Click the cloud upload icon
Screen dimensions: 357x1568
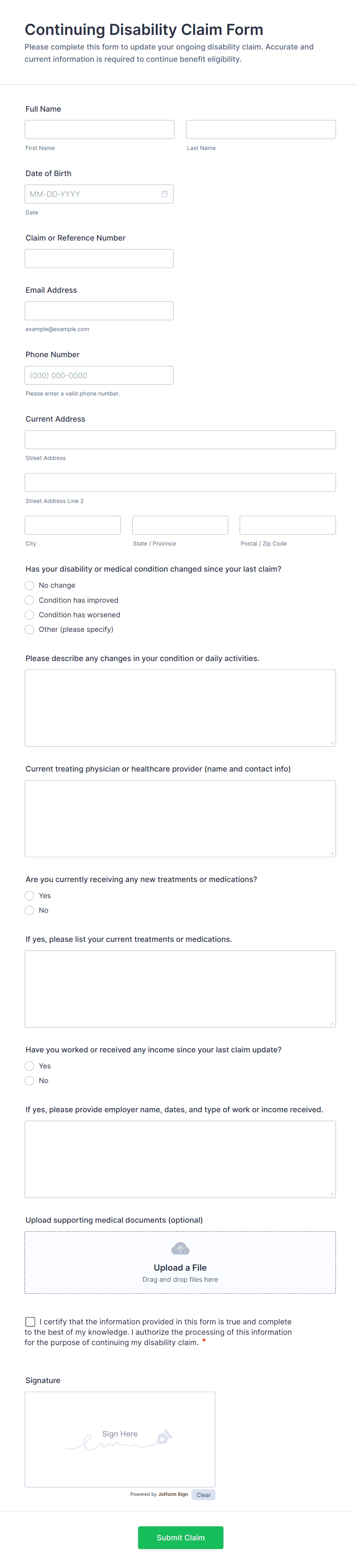tap(180, 1248)
